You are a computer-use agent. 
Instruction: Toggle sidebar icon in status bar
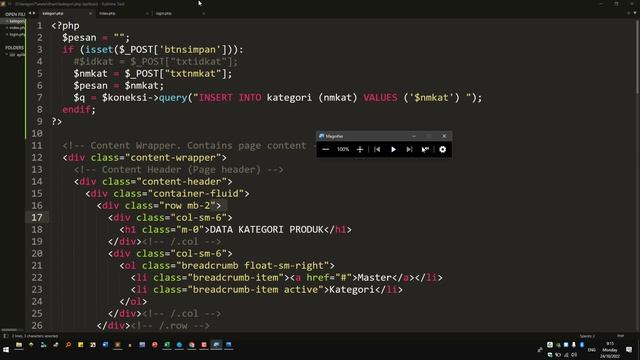5,336
